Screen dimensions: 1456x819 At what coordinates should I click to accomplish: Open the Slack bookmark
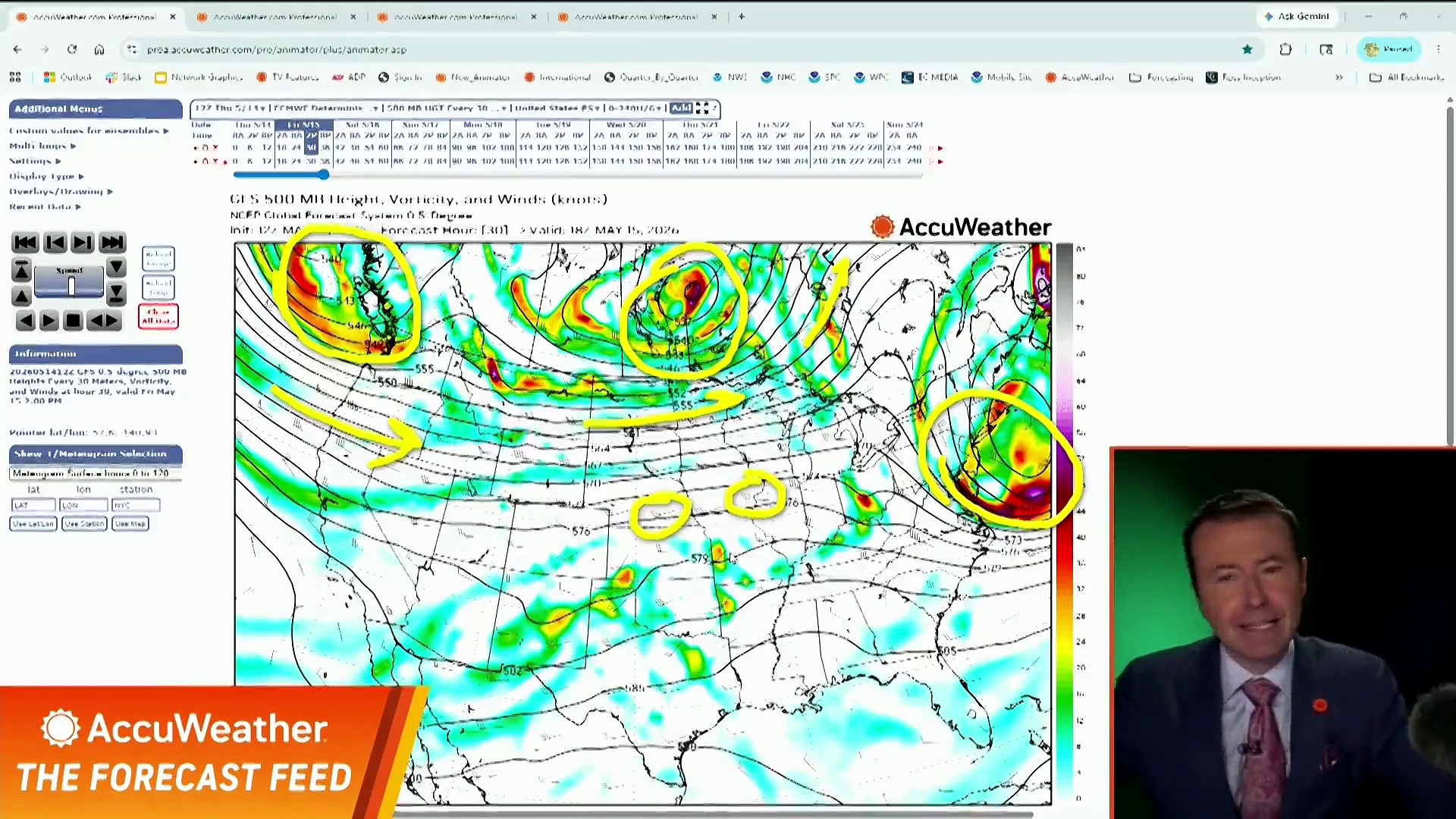pos(124,77)
